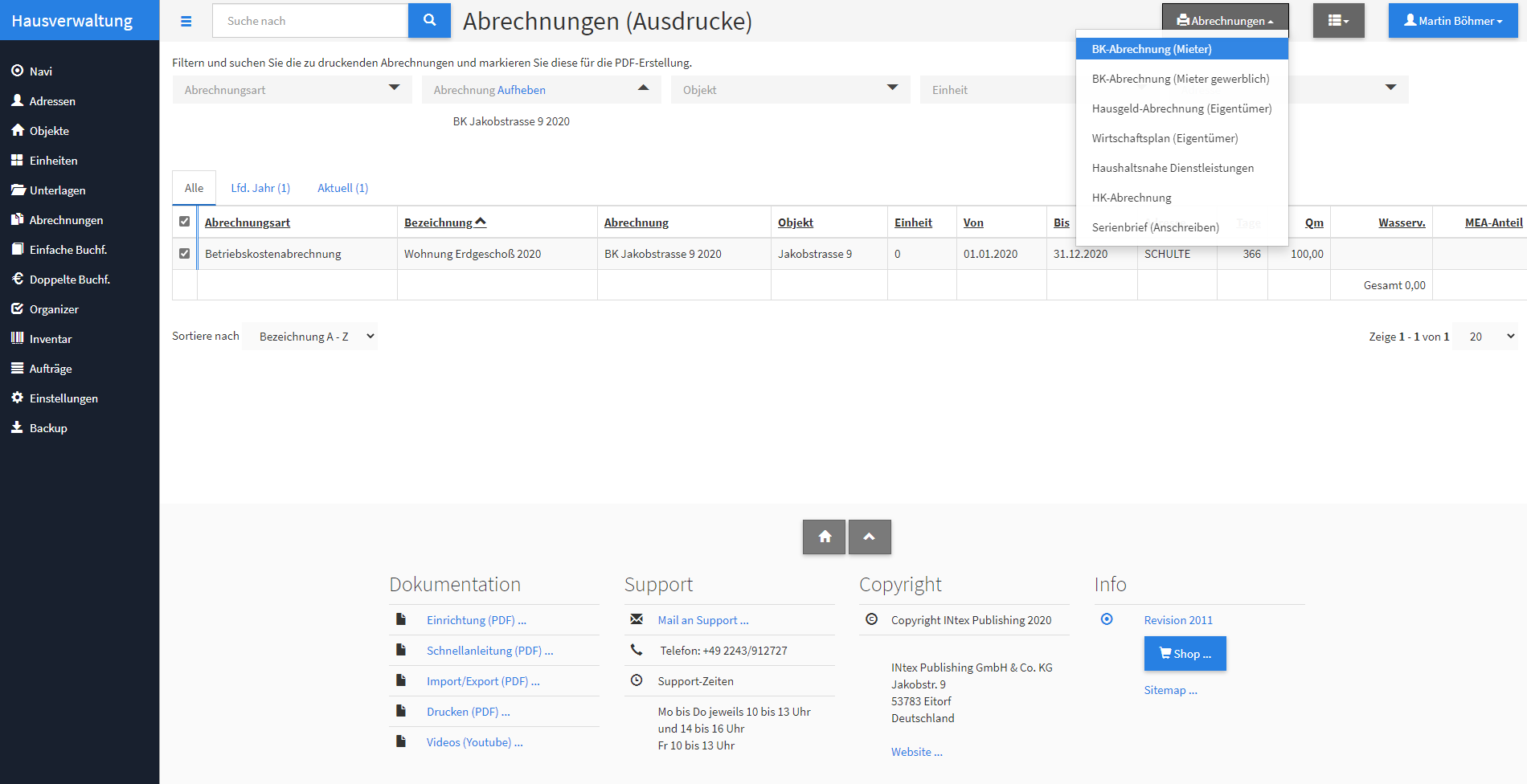Switch to the Aktuell (1) tab
Viewport: 1527px width, 784px height.
click(342, 188)
